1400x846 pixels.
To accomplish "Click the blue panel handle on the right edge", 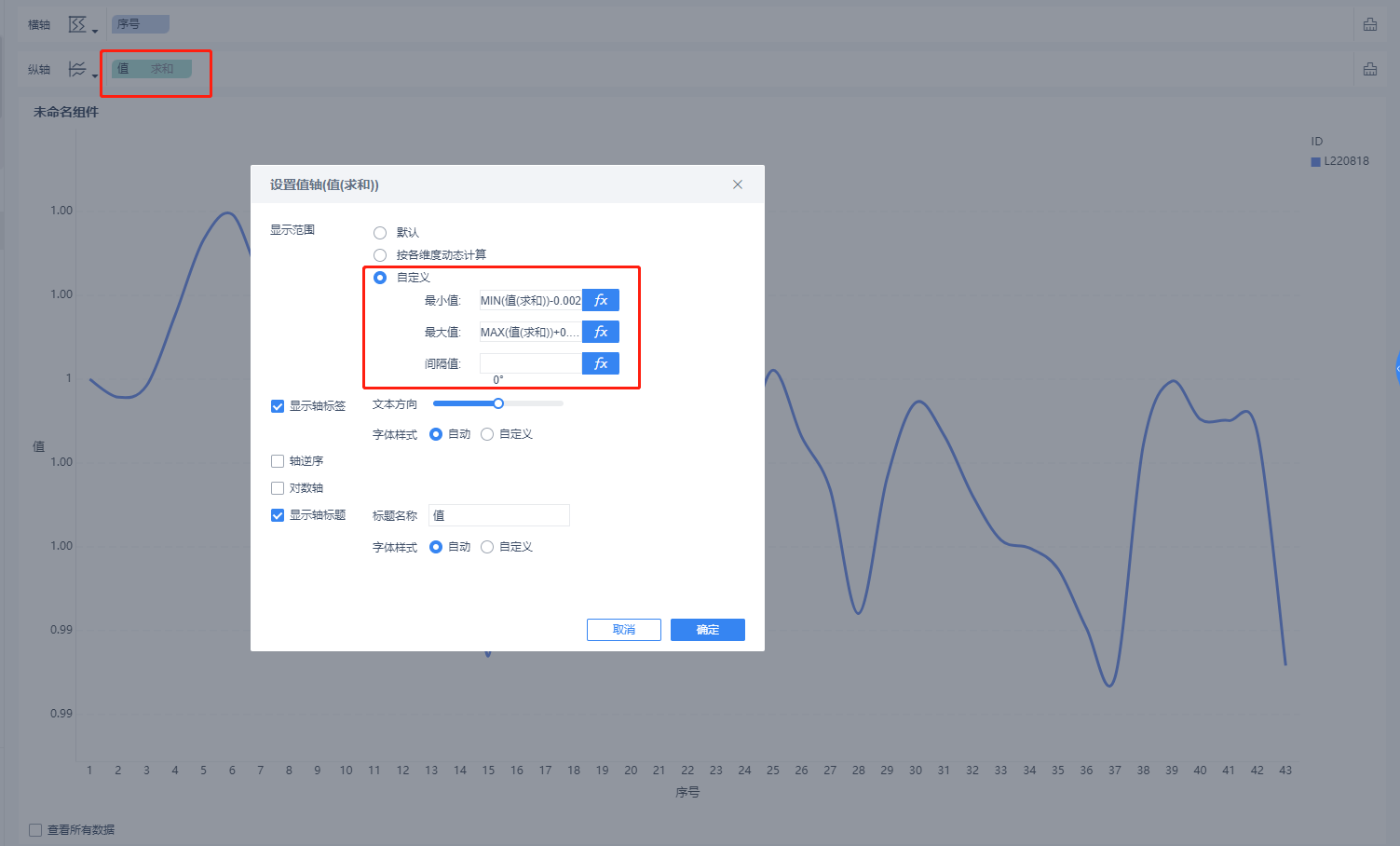I will [1397, 369].
